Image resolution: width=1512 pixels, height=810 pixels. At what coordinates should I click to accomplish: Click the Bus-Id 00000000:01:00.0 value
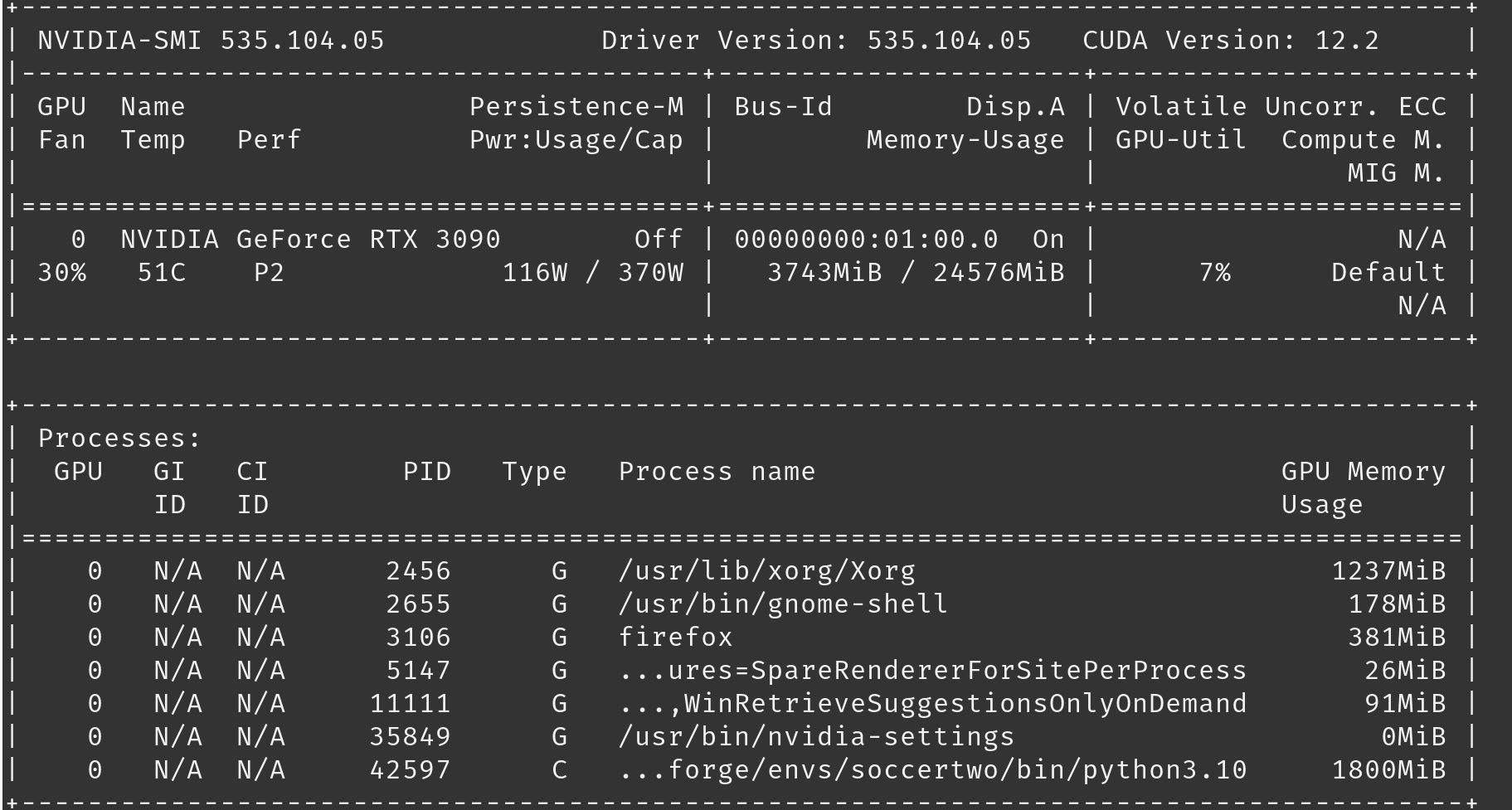(866, 240)
